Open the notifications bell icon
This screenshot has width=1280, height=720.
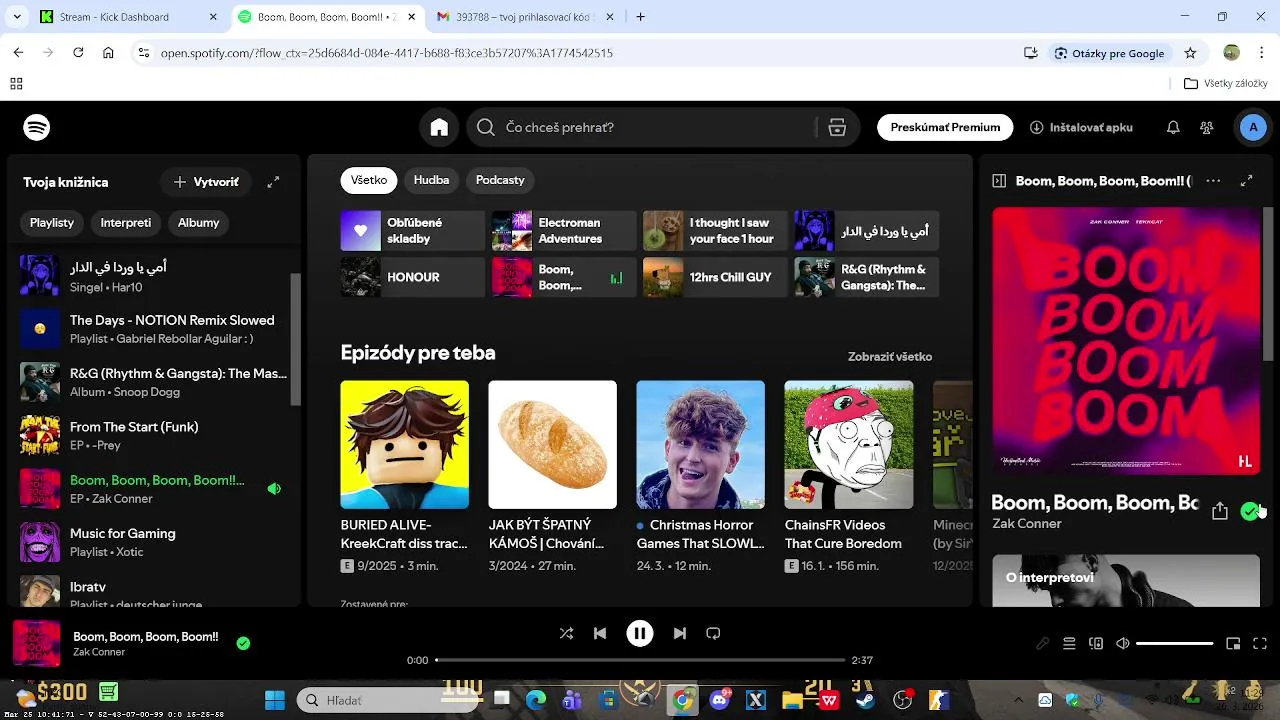click(1173, 127)
